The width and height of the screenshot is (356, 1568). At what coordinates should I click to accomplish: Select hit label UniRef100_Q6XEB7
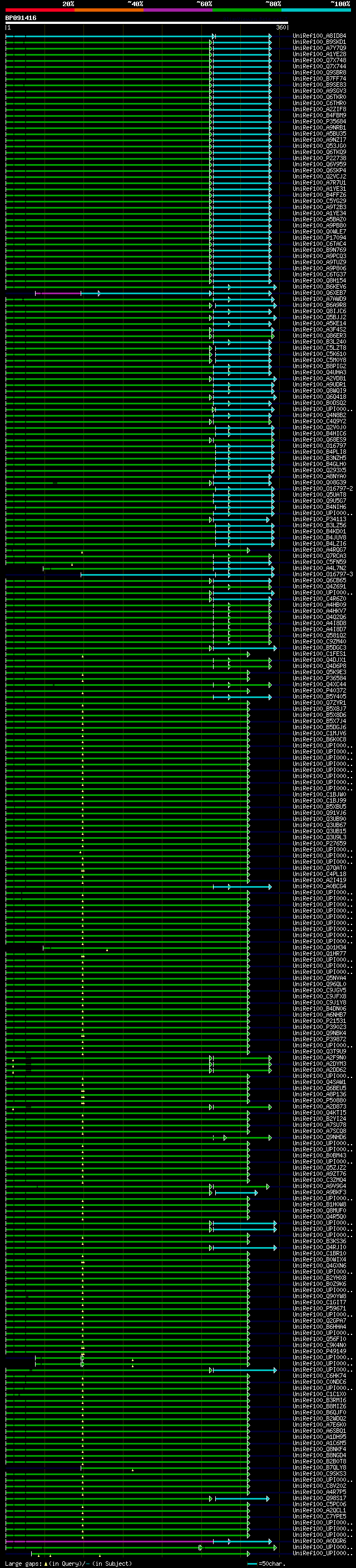(319, 293)
